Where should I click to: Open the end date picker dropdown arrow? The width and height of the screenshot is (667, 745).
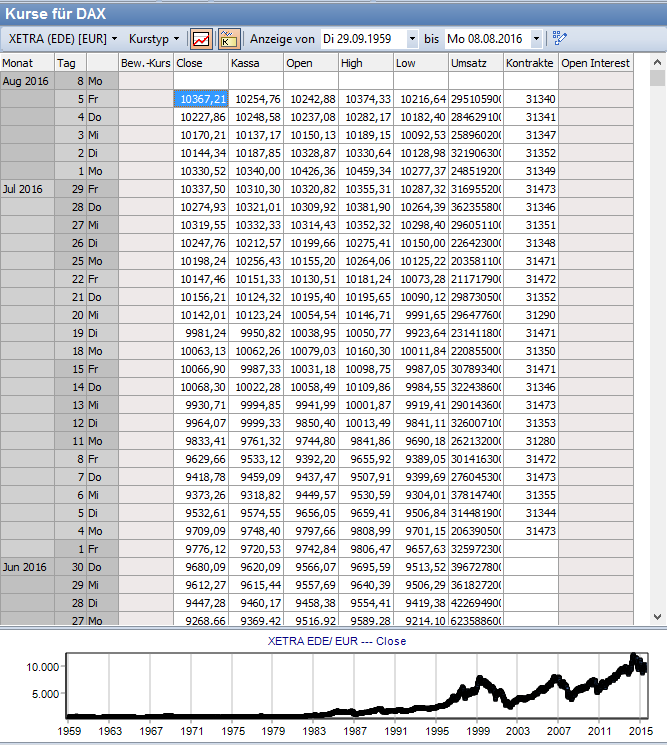[537, 39]
